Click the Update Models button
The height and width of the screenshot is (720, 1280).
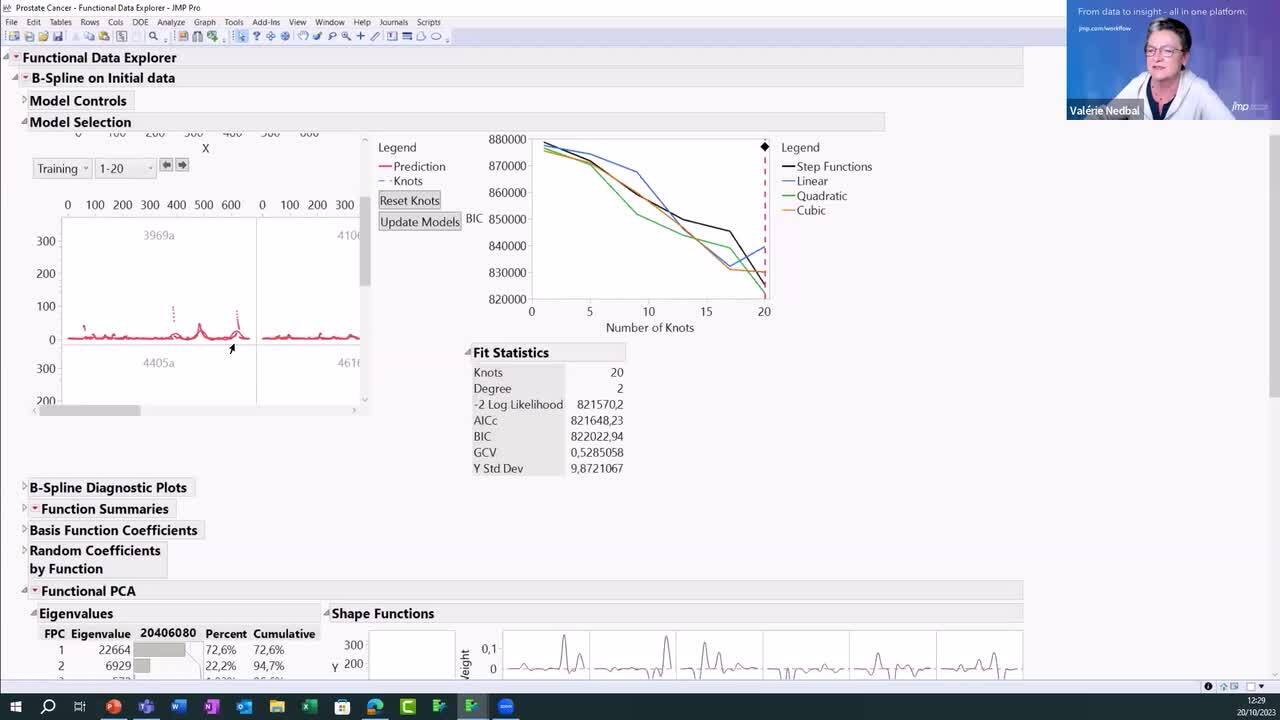point(419,222)
